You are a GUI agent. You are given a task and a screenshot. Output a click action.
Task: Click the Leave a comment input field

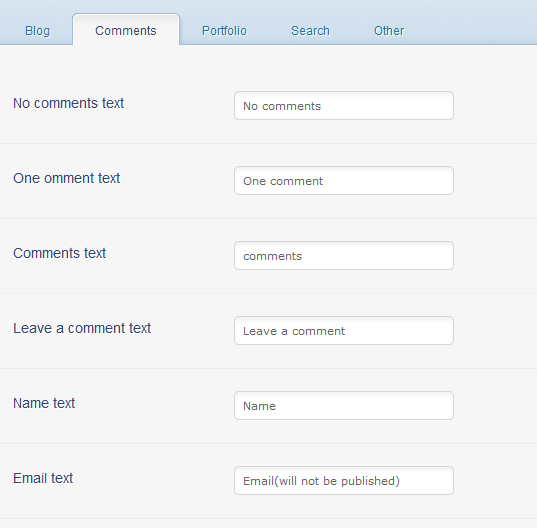[344, 331]
